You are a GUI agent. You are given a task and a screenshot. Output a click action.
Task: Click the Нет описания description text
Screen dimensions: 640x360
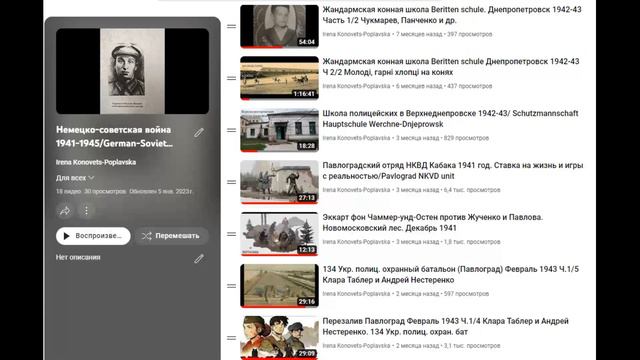(x=78, y=257)
